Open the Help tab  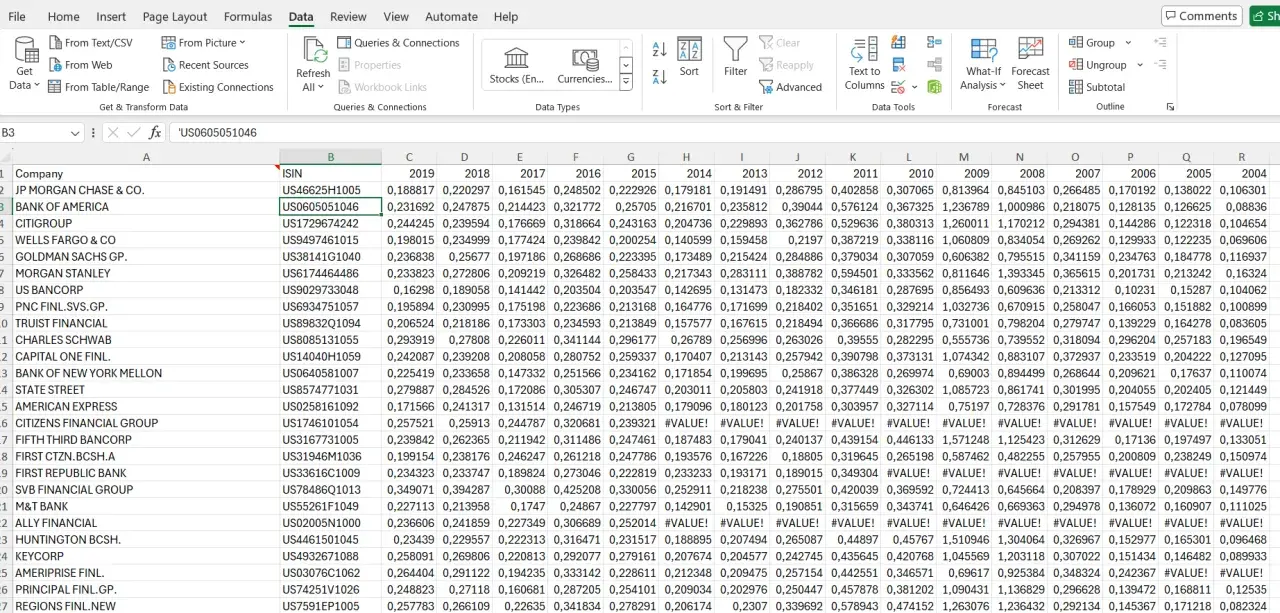(506, 16)
